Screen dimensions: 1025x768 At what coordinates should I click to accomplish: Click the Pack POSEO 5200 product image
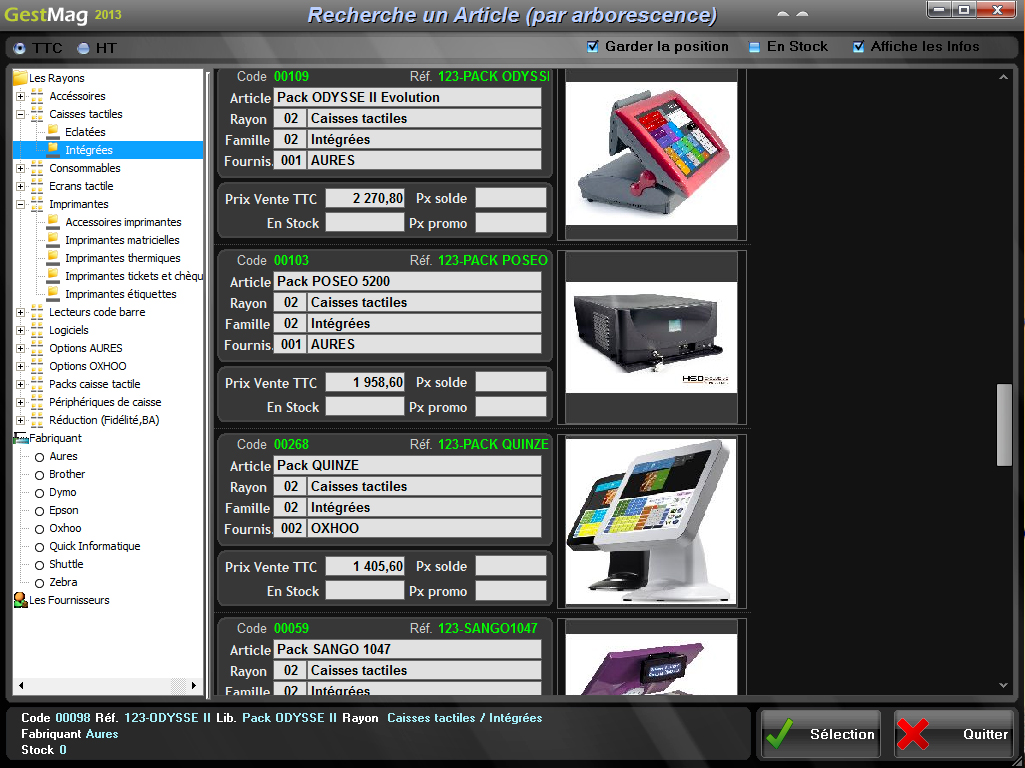click(x=651, y=337)
